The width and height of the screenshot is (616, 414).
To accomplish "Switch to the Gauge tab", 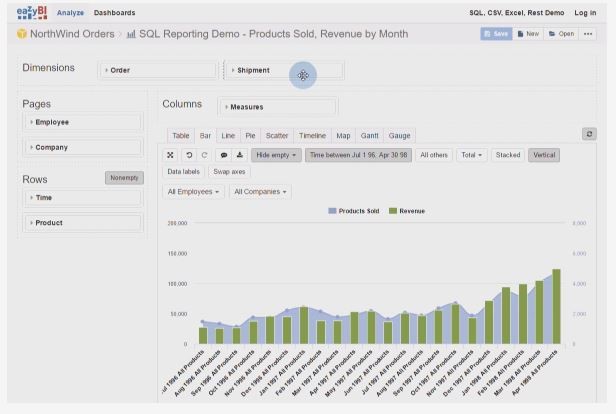I will [399, 136].
